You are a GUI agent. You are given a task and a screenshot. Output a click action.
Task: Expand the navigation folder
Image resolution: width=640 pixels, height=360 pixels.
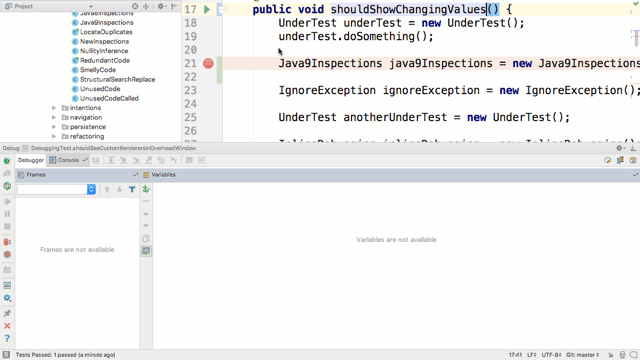tap(54, 117)
